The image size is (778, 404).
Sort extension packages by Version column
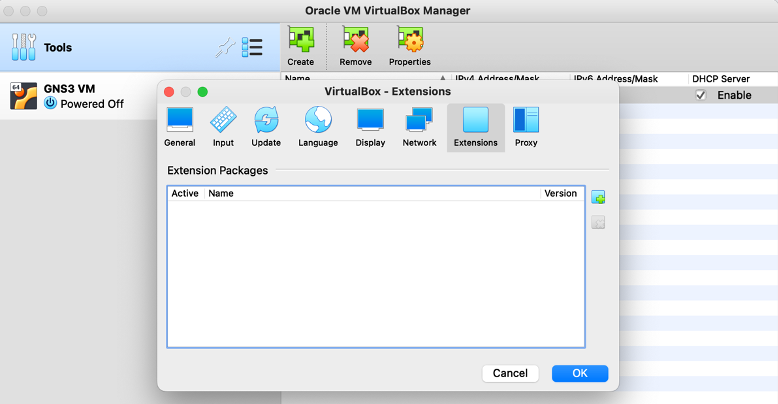pyautogui.click(x=560, y=193)
